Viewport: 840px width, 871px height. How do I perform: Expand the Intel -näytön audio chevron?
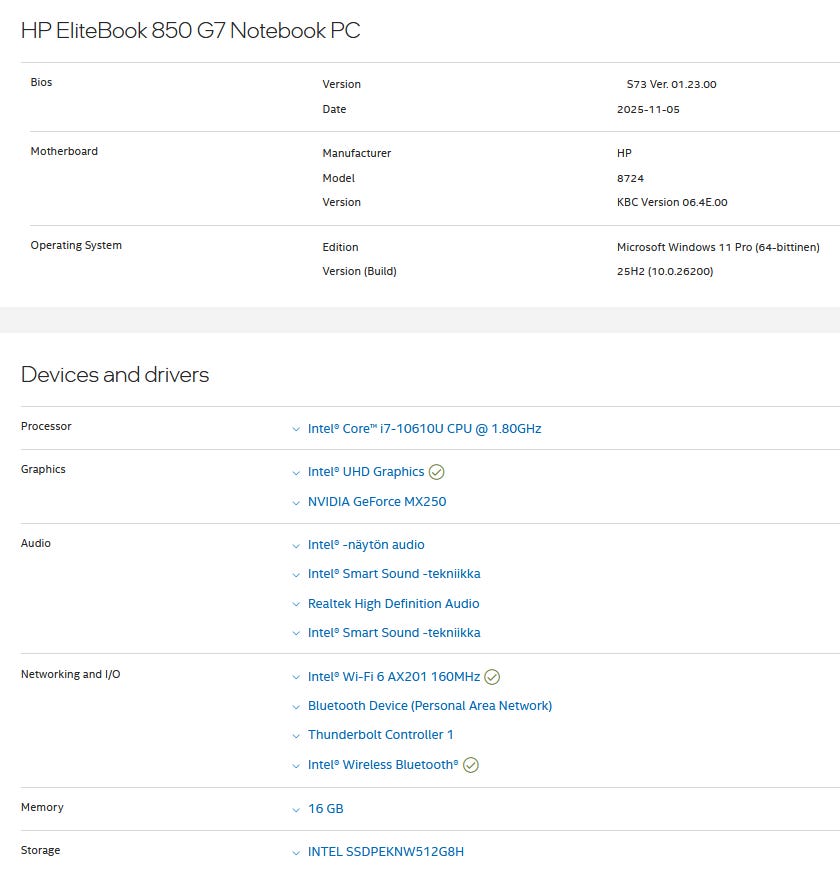click(296, 545)
